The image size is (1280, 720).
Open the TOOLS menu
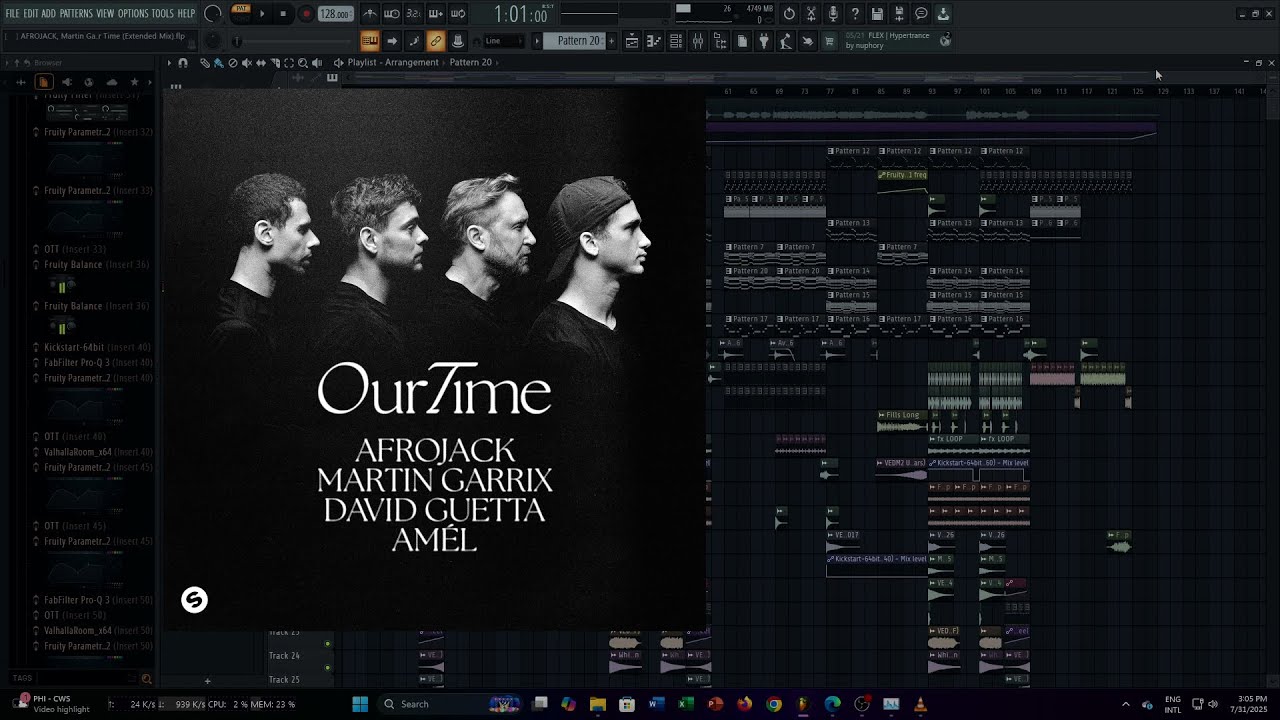(162, 13)
